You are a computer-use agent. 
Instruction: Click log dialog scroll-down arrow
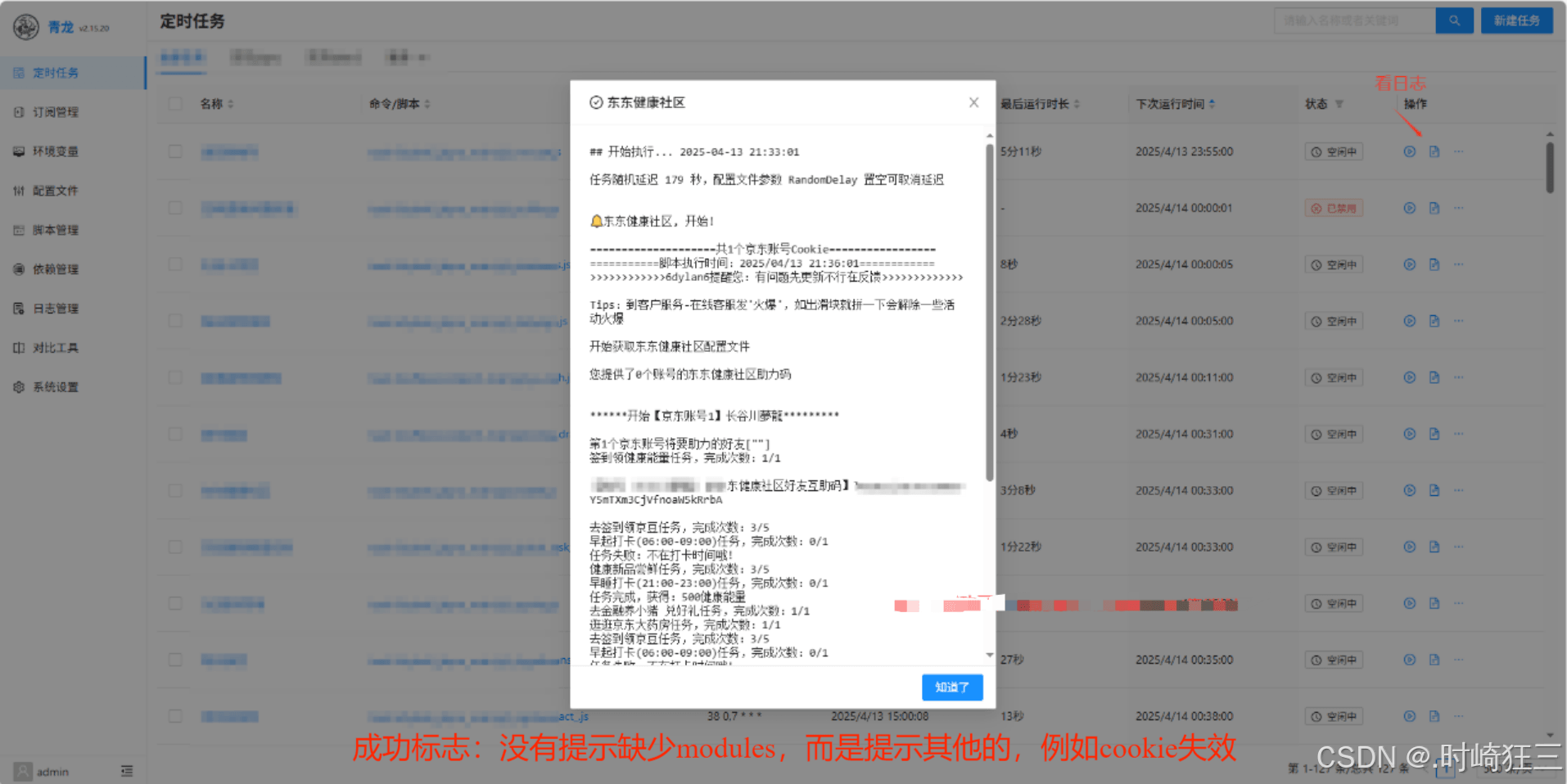pos(990,655)
